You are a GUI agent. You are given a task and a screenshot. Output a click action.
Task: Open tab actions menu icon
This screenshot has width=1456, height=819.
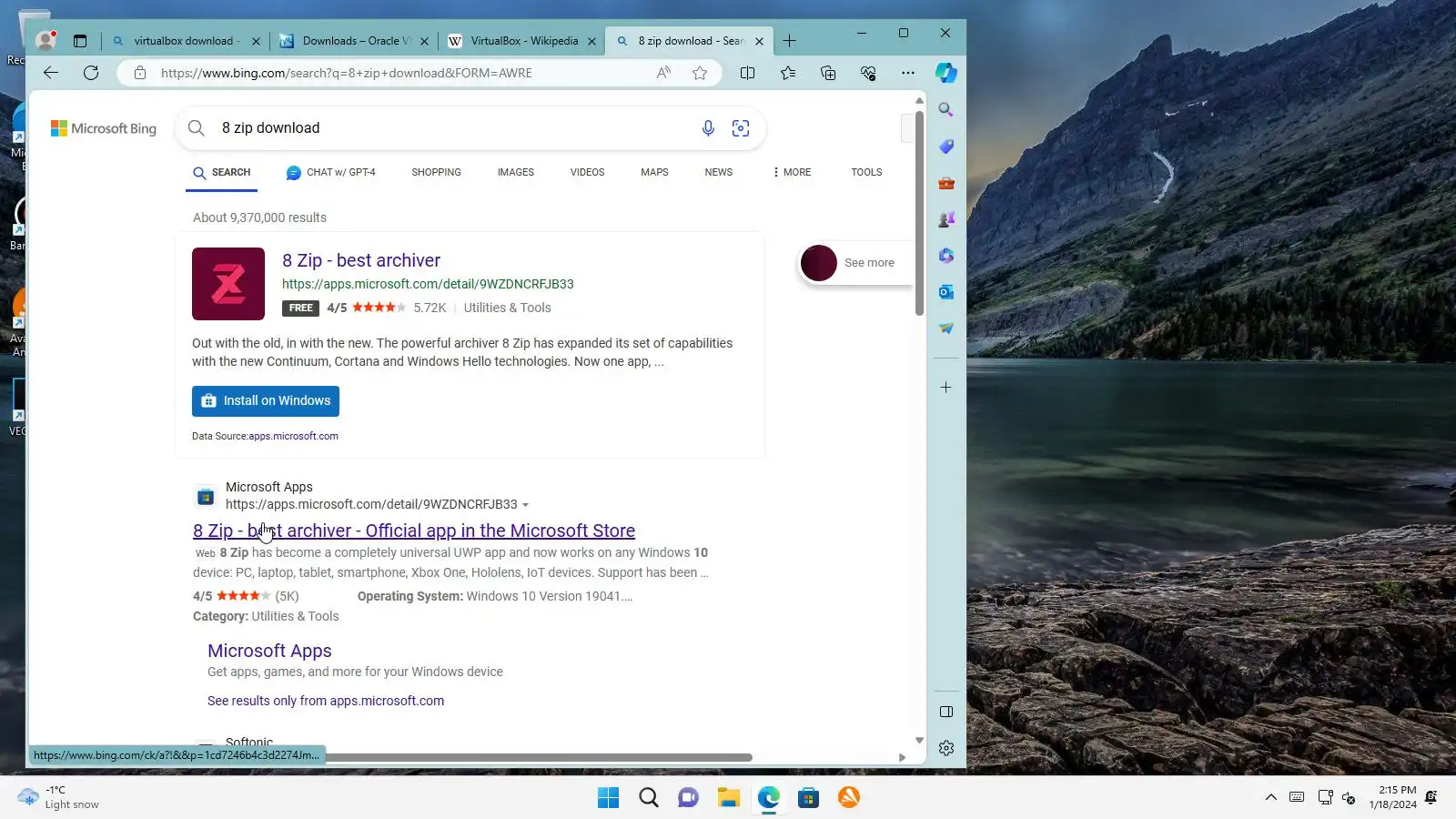pos(80,41)
